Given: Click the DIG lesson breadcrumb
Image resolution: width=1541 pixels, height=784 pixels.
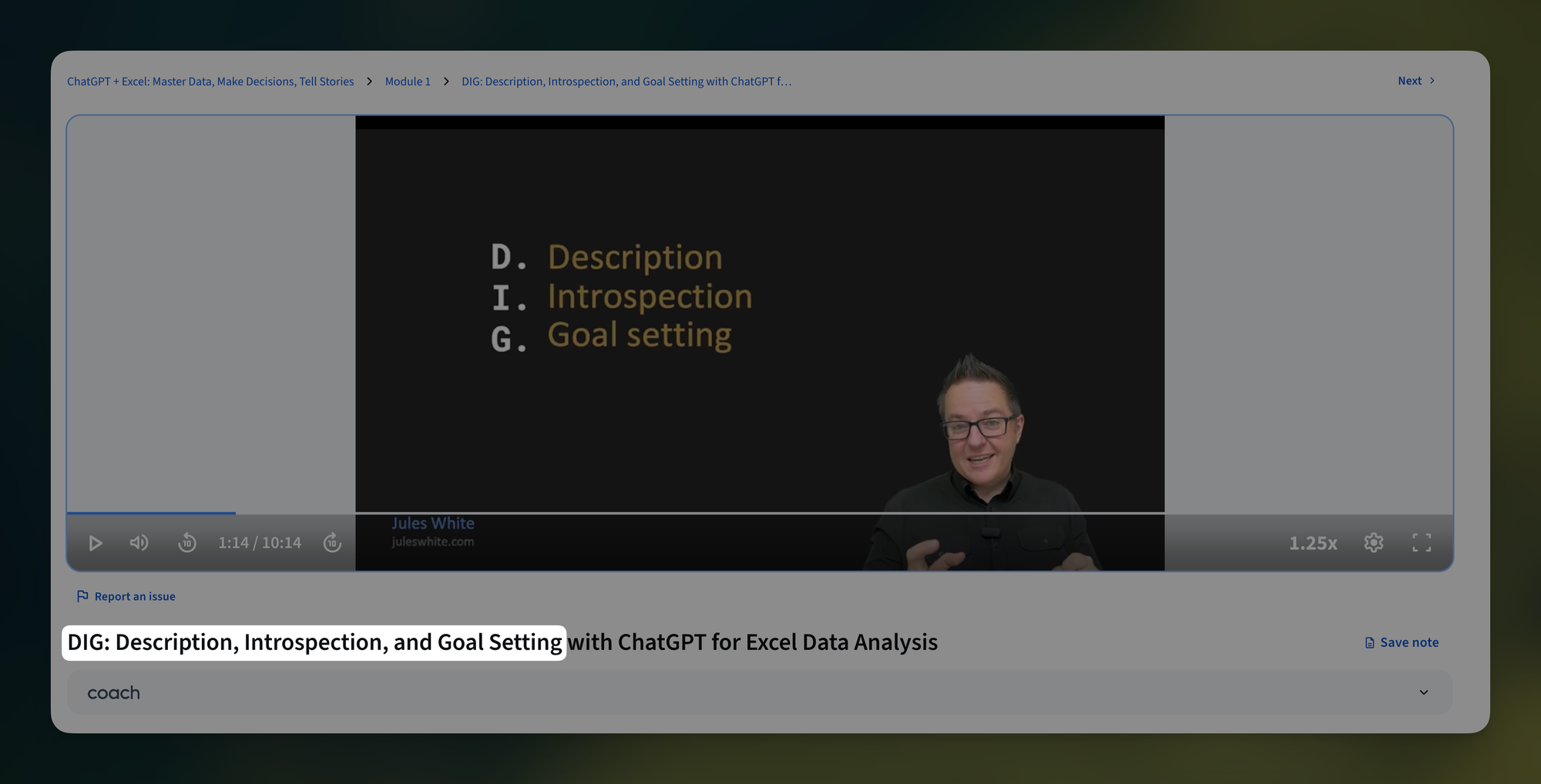Looking at the screenshot, I should [x=626, y=82].
